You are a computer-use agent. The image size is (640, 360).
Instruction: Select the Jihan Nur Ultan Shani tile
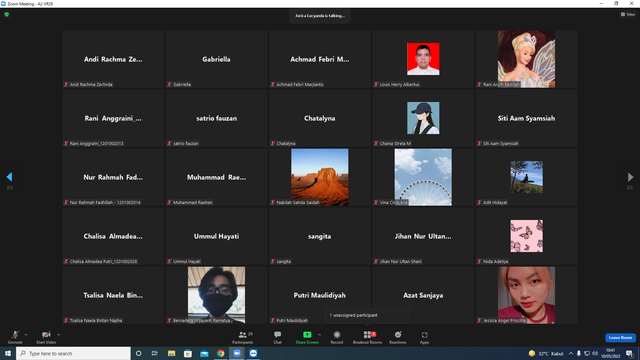[x=423, y=236]
